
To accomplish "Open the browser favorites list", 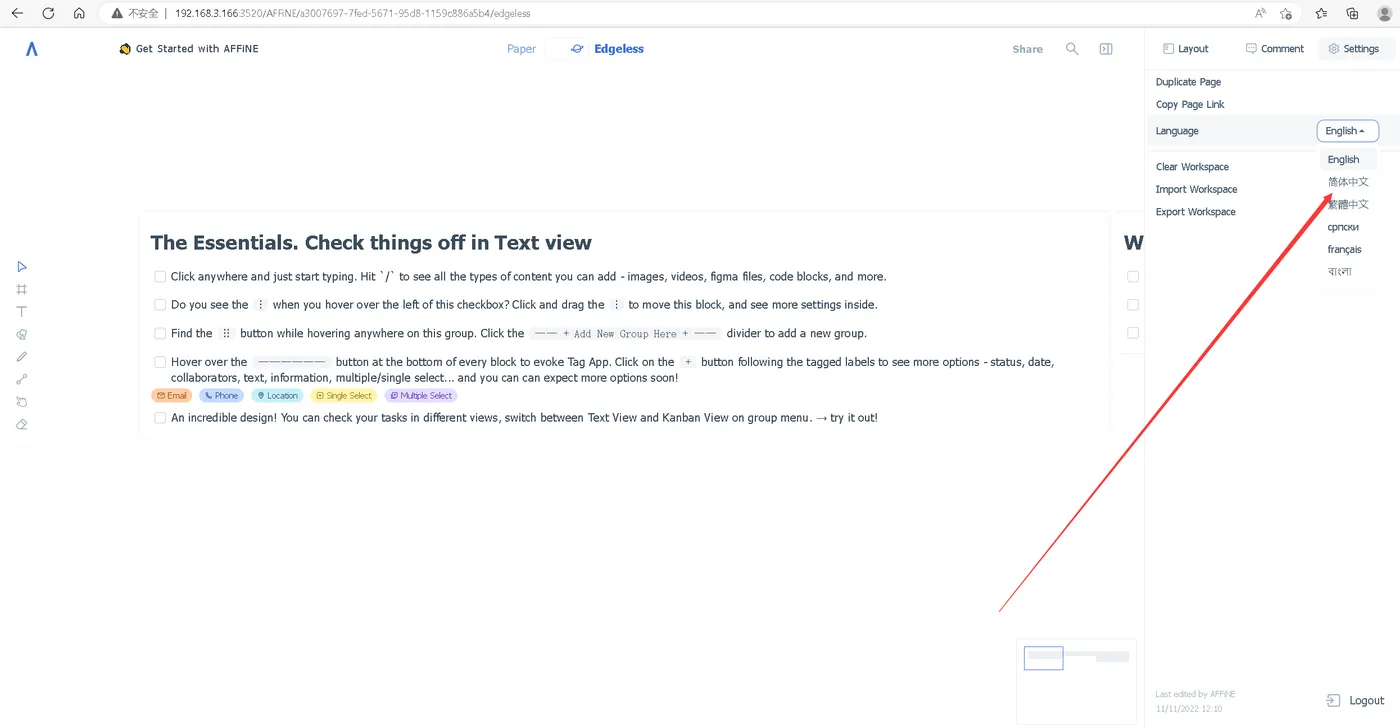I will point(1322,14).
